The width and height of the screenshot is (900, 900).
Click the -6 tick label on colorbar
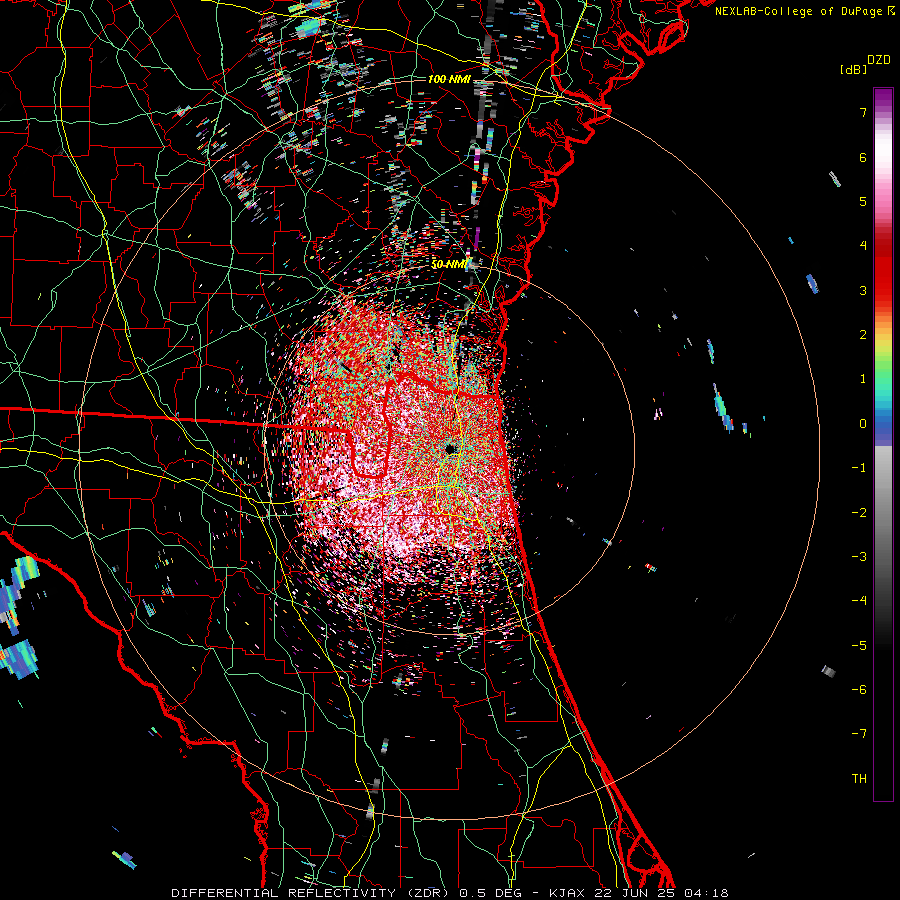click(x=859, y=689)
